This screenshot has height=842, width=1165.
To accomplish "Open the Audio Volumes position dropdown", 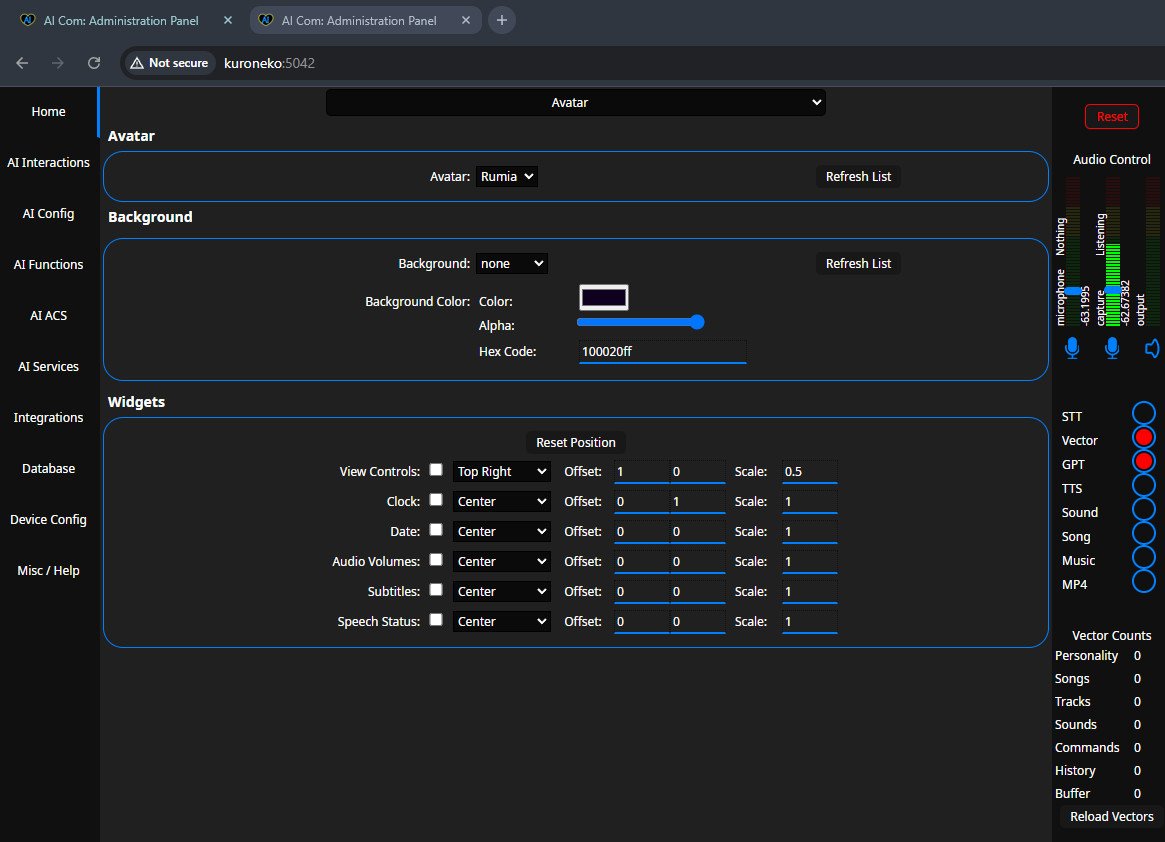I will click(x=502, y=561).
